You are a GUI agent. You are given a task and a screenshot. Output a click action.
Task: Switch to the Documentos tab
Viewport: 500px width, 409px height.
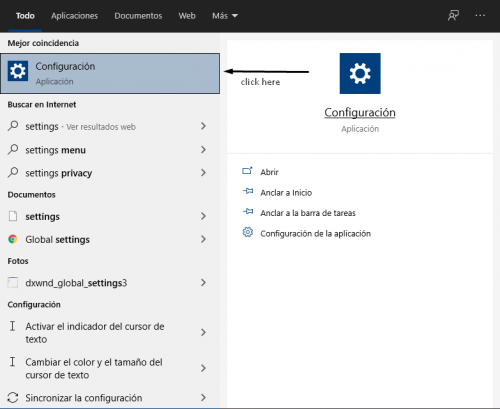click(x=138, y=16)
